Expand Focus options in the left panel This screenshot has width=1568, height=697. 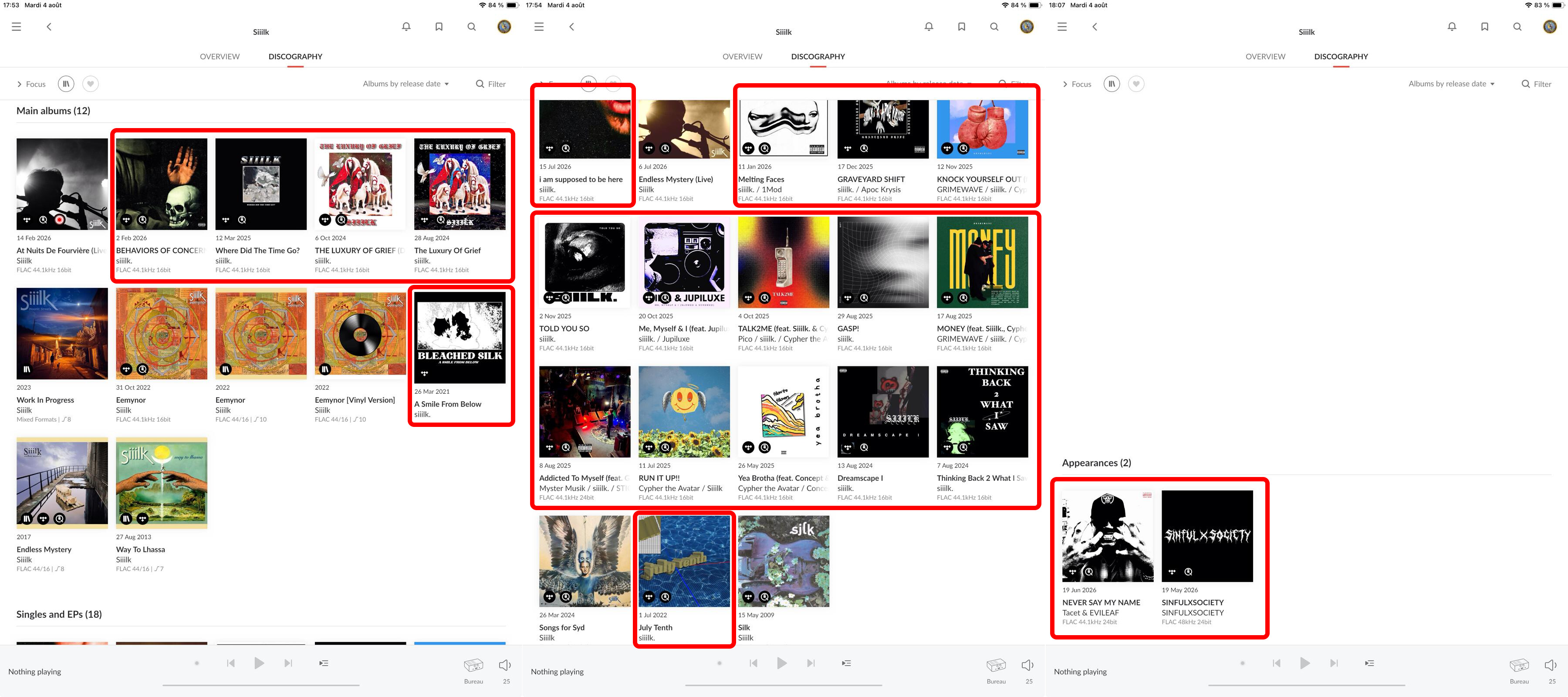click(31, 84)
